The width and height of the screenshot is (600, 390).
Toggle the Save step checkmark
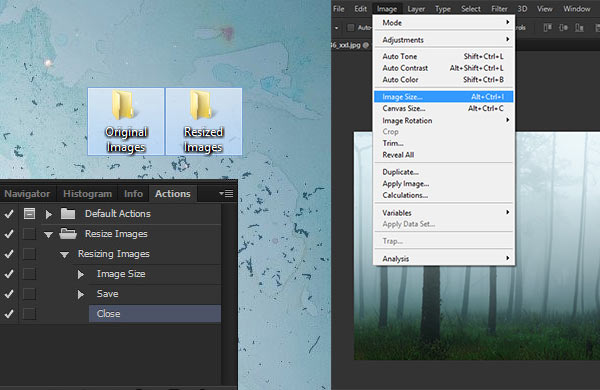point(9,294)
